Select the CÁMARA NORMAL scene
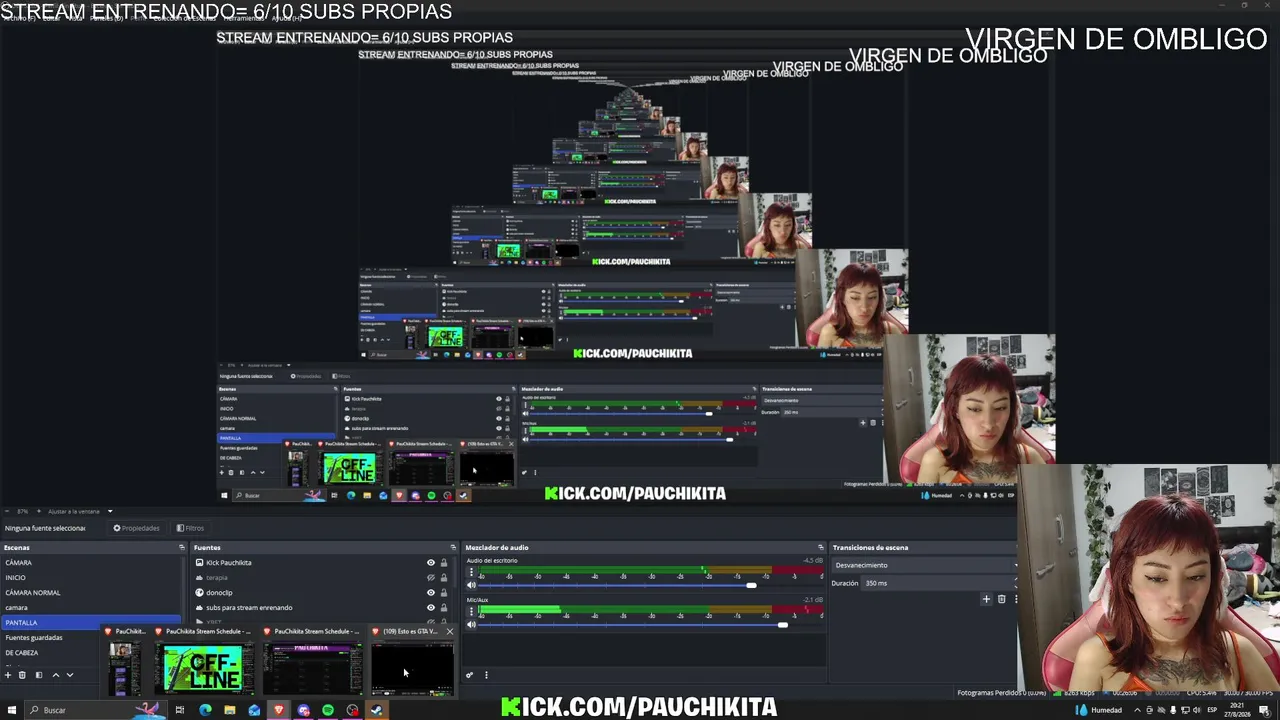The width and height of the screenshot is (1280, 720). point(93,592)
